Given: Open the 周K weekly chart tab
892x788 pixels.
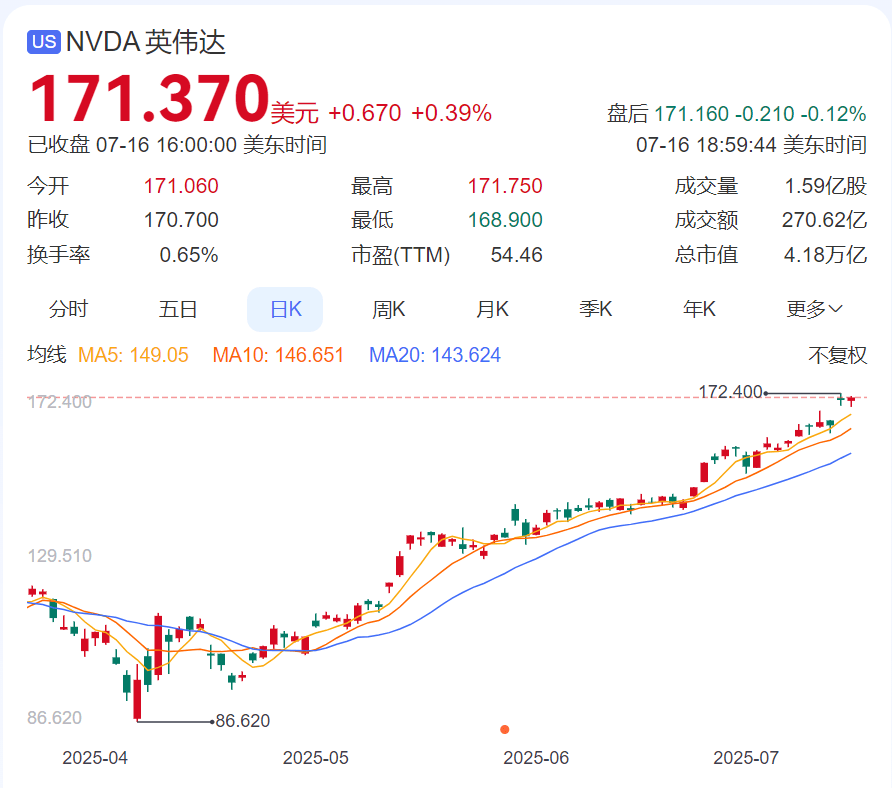Looking at the screenshot, I should [389, 309].
